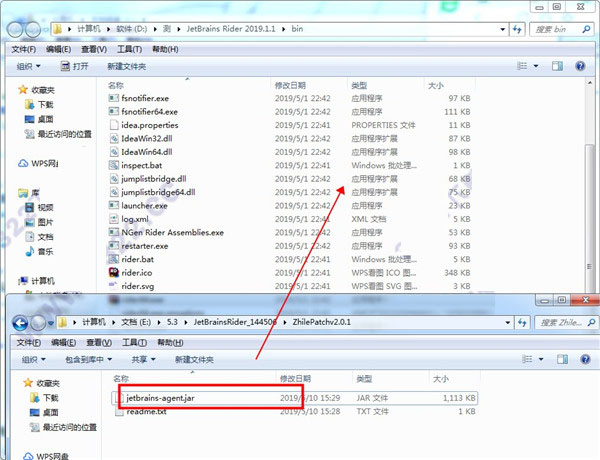Click the 打开 button in the bin toolbar
This screenshot has height=460, width=600.
[x=75, y=66]
